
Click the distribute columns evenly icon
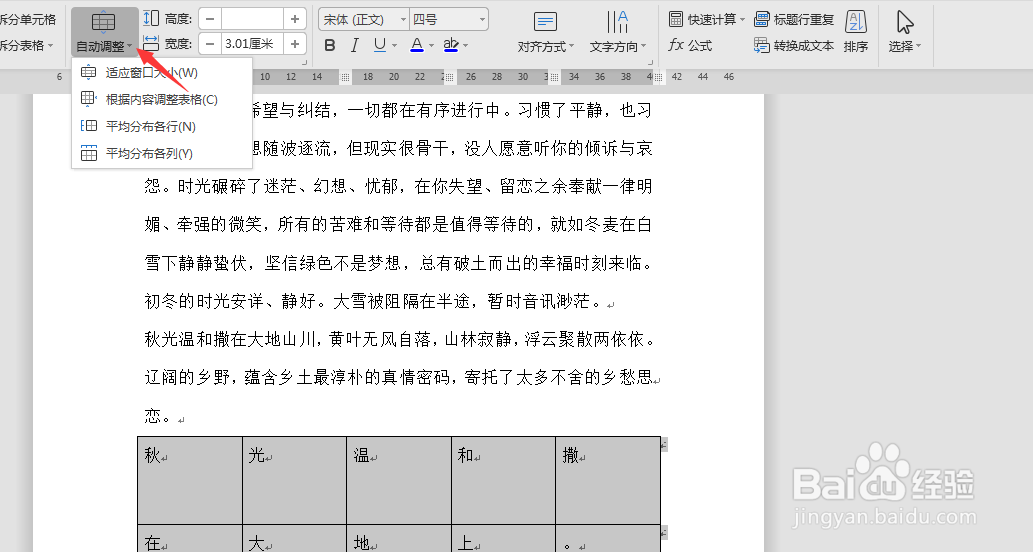[x=88, y=153]
